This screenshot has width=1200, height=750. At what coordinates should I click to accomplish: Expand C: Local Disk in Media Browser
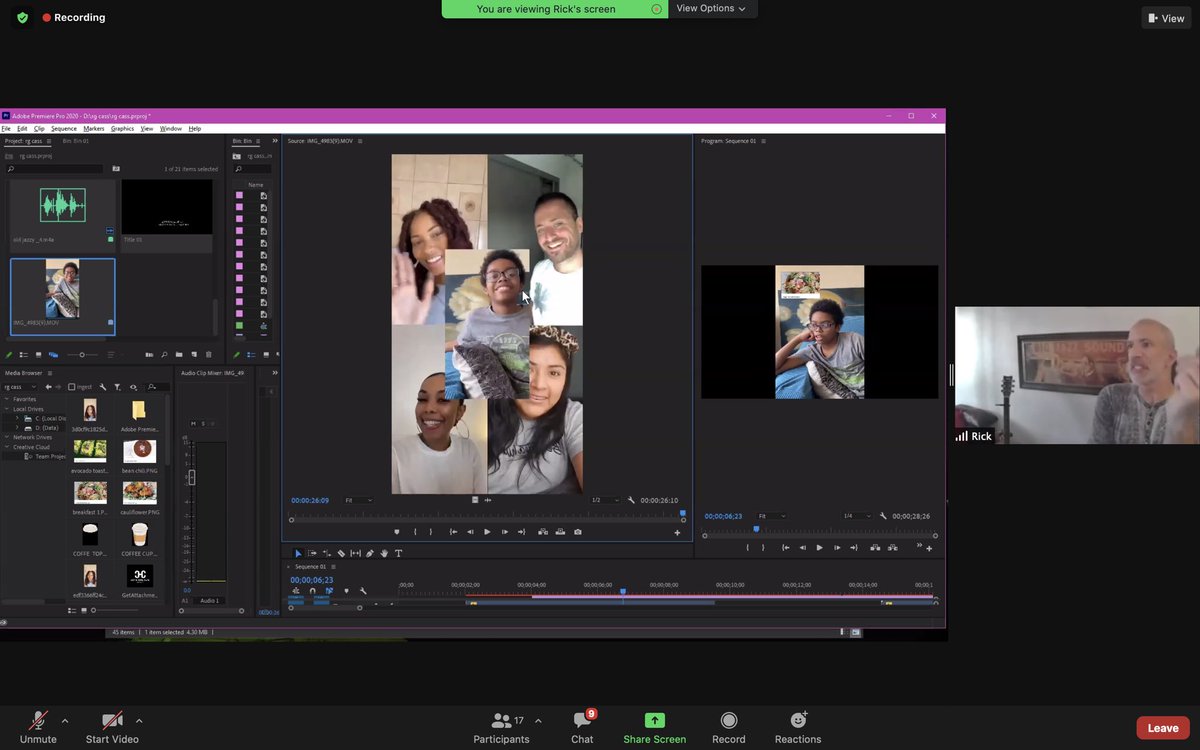pyautogui.click(x=17, y=418)
